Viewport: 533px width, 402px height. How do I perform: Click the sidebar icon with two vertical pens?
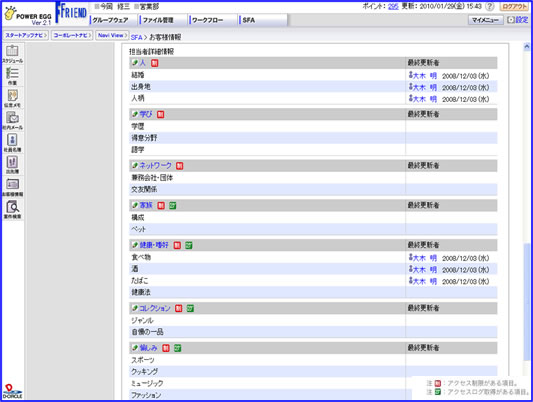point(13,165)
